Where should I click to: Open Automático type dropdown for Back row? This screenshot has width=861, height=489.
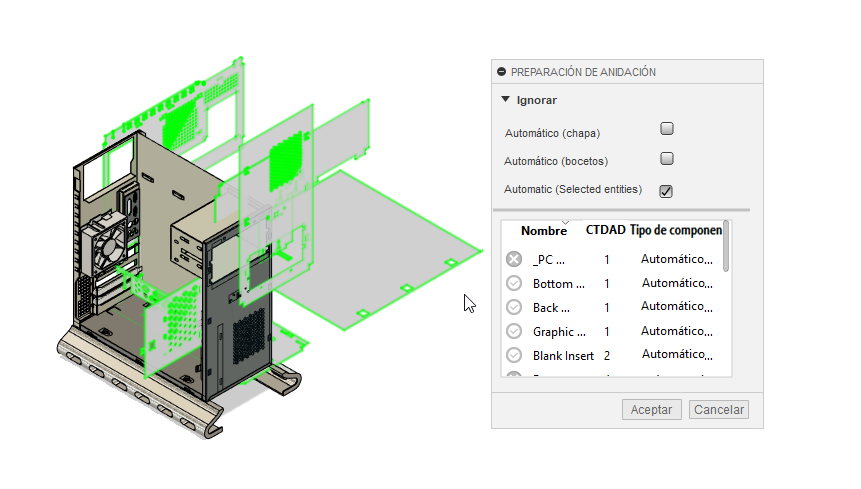676,306
